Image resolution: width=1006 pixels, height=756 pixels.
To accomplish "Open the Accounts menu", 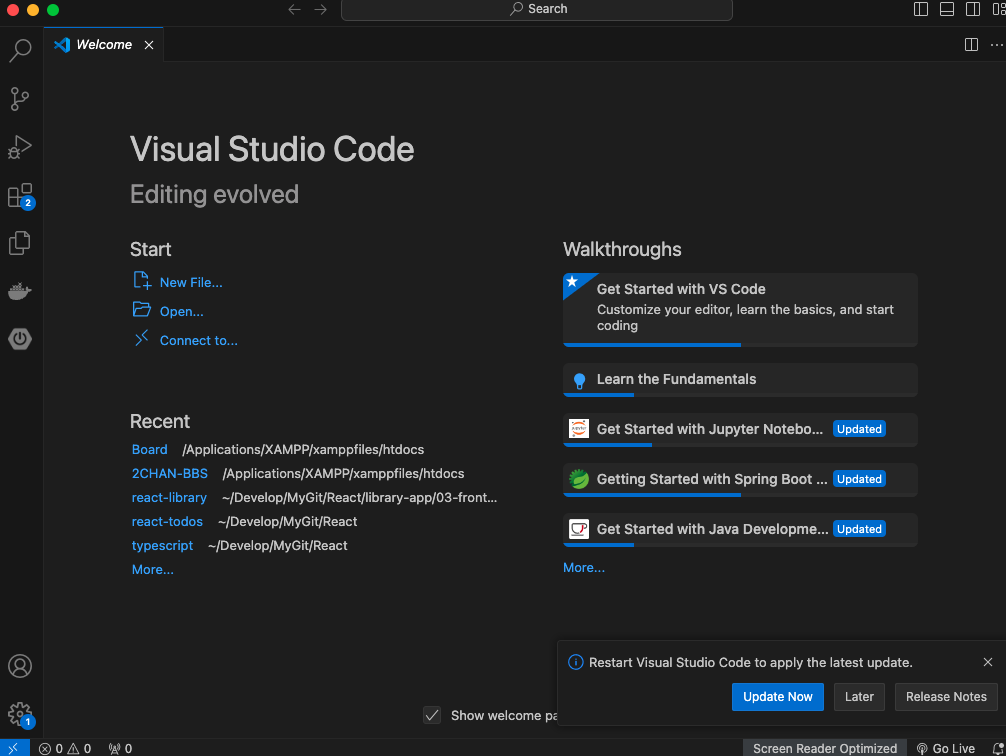I will 20,666.
